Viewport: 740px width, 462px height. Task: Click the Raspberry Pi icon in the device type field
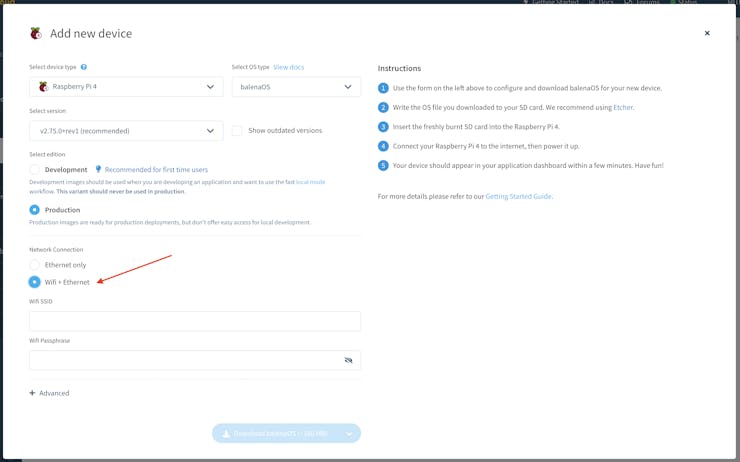(43, 86)
